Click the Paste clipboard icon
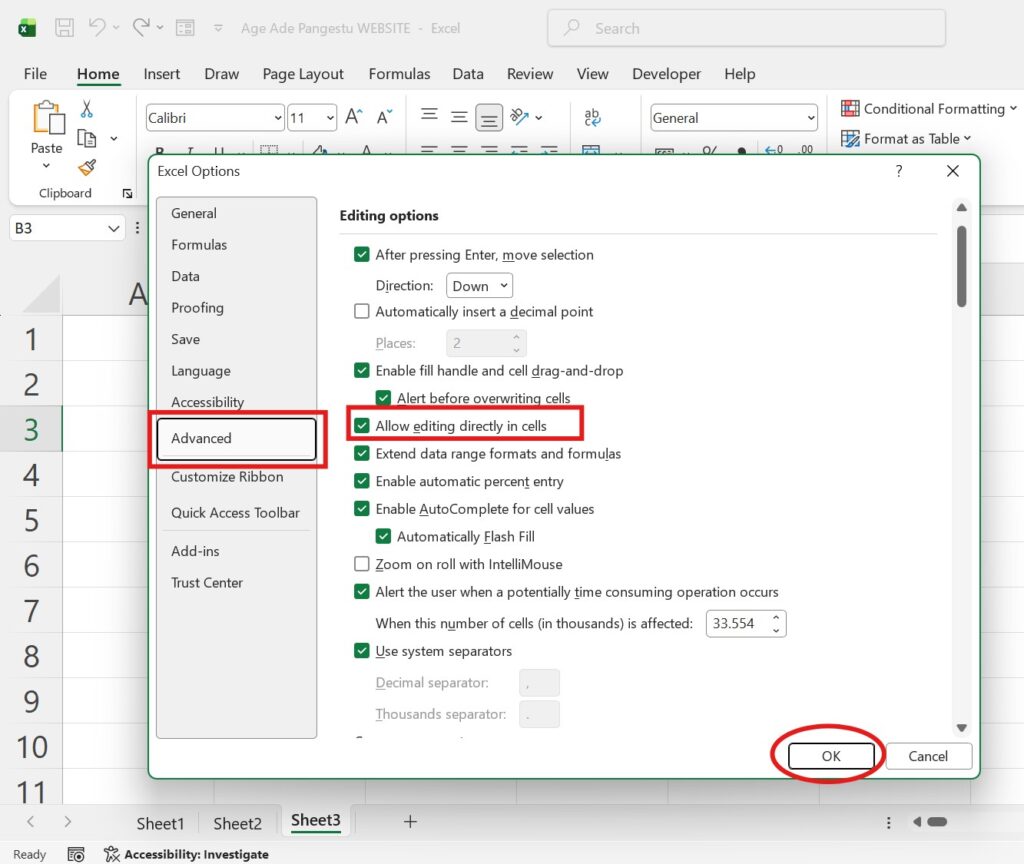The width and height of the screenshot is (1024, 864). [48, 118]
